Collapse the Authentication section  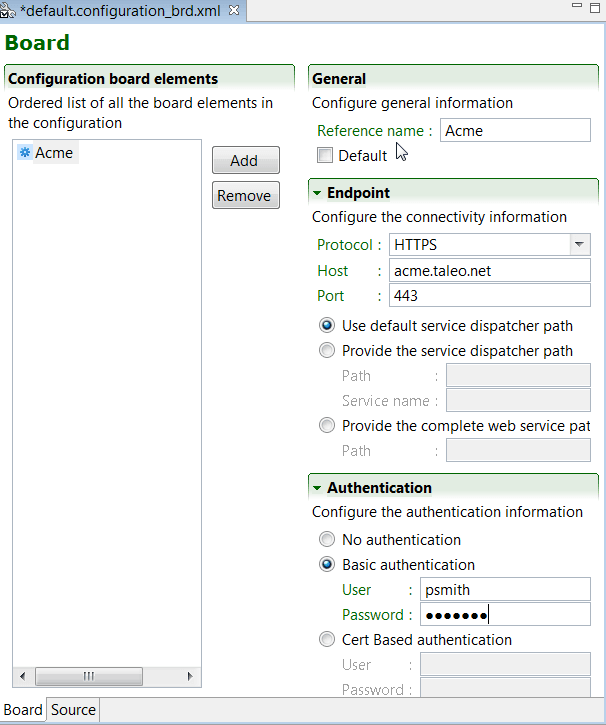pyautogui.click(x=317, y=488)
